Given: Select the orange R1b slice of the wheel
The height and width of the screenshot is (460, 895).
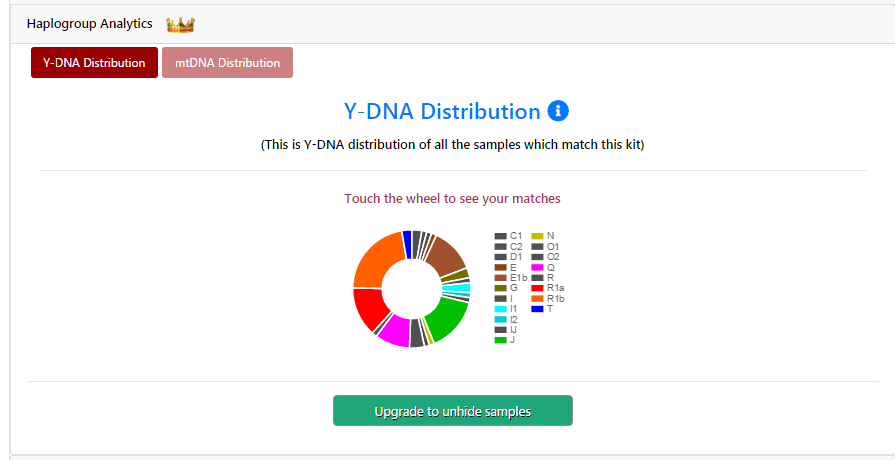Looking at the screenshot, I should point(375,257).
